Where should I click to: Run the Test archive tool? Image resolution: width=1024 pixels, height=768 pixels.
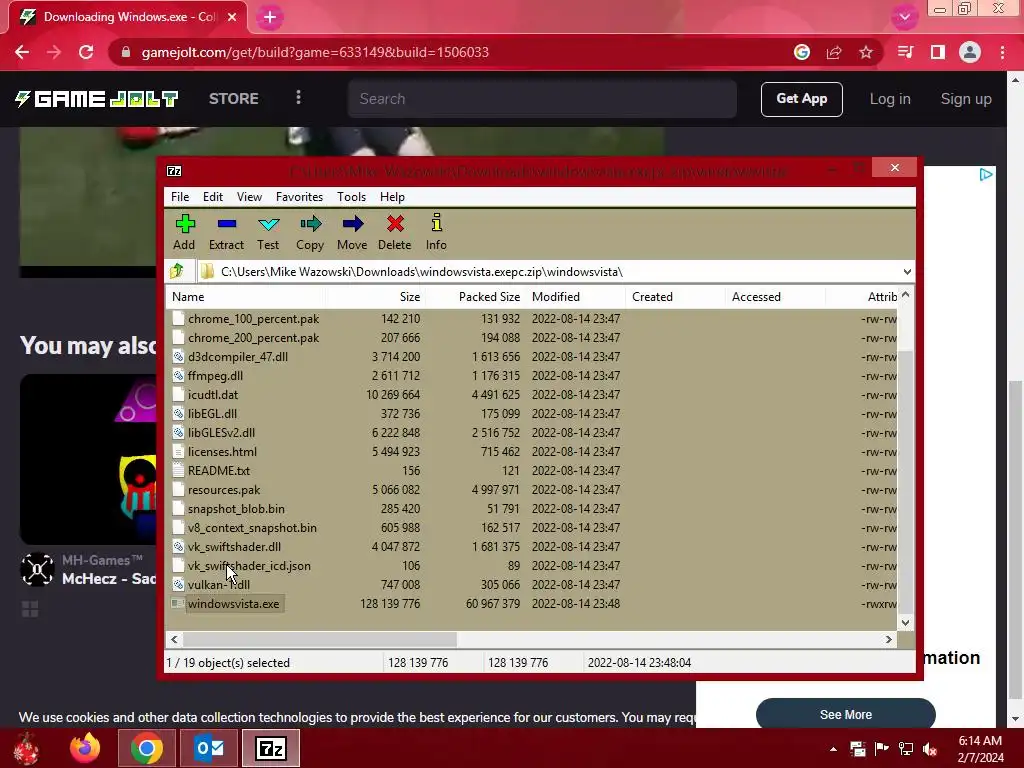(268, 232)
